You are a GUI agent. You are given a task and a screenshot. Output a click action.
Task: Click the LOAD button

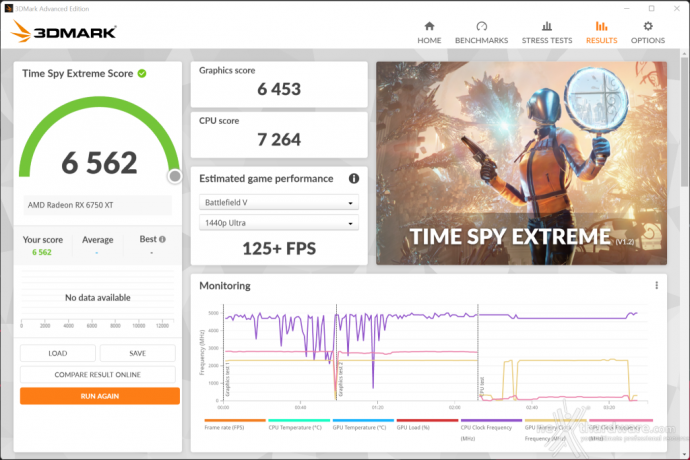[x=58, y=353]
